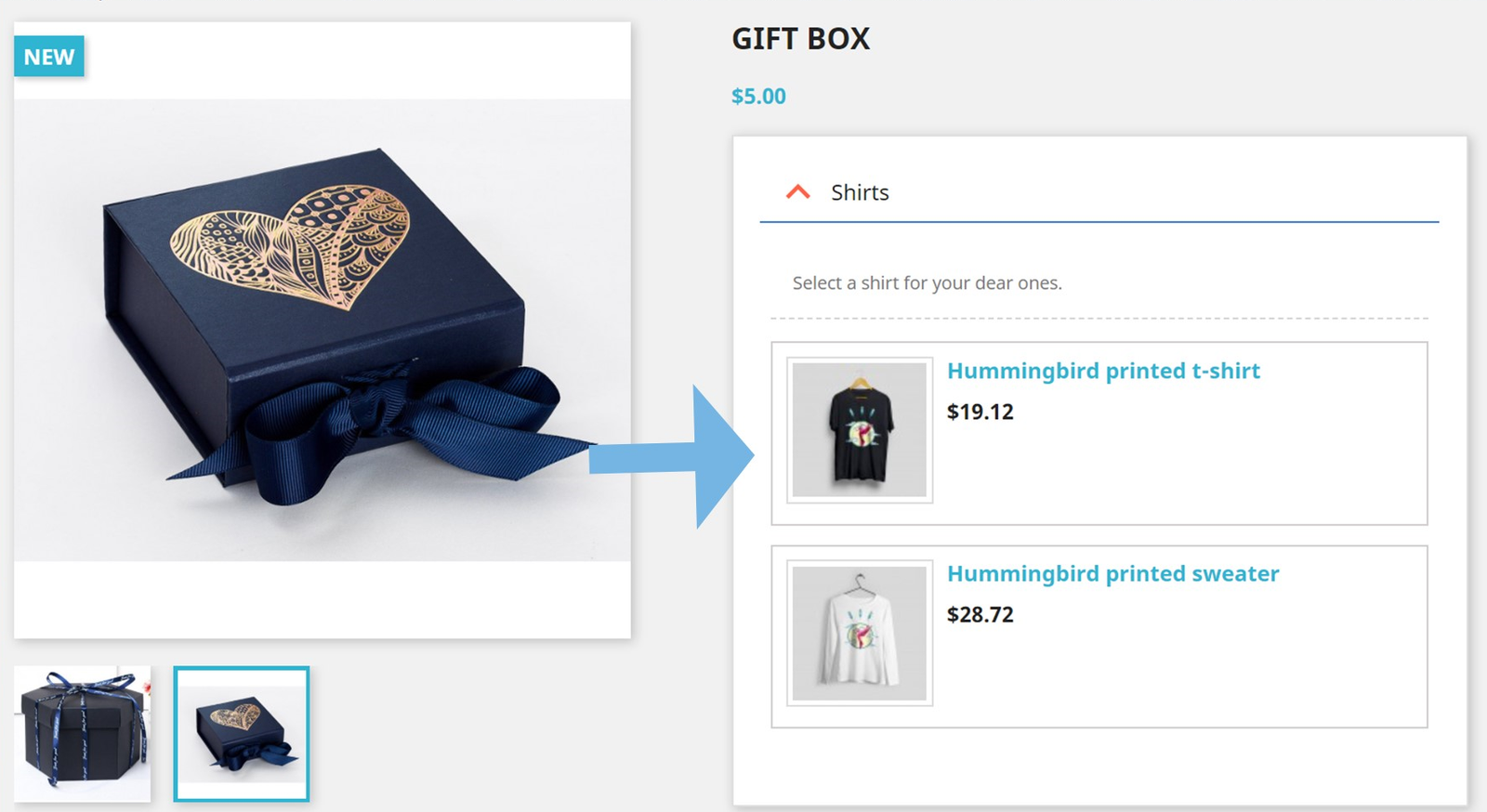
Task: Click the blue underline beneath Shirts header
Action: point(1099,222)
